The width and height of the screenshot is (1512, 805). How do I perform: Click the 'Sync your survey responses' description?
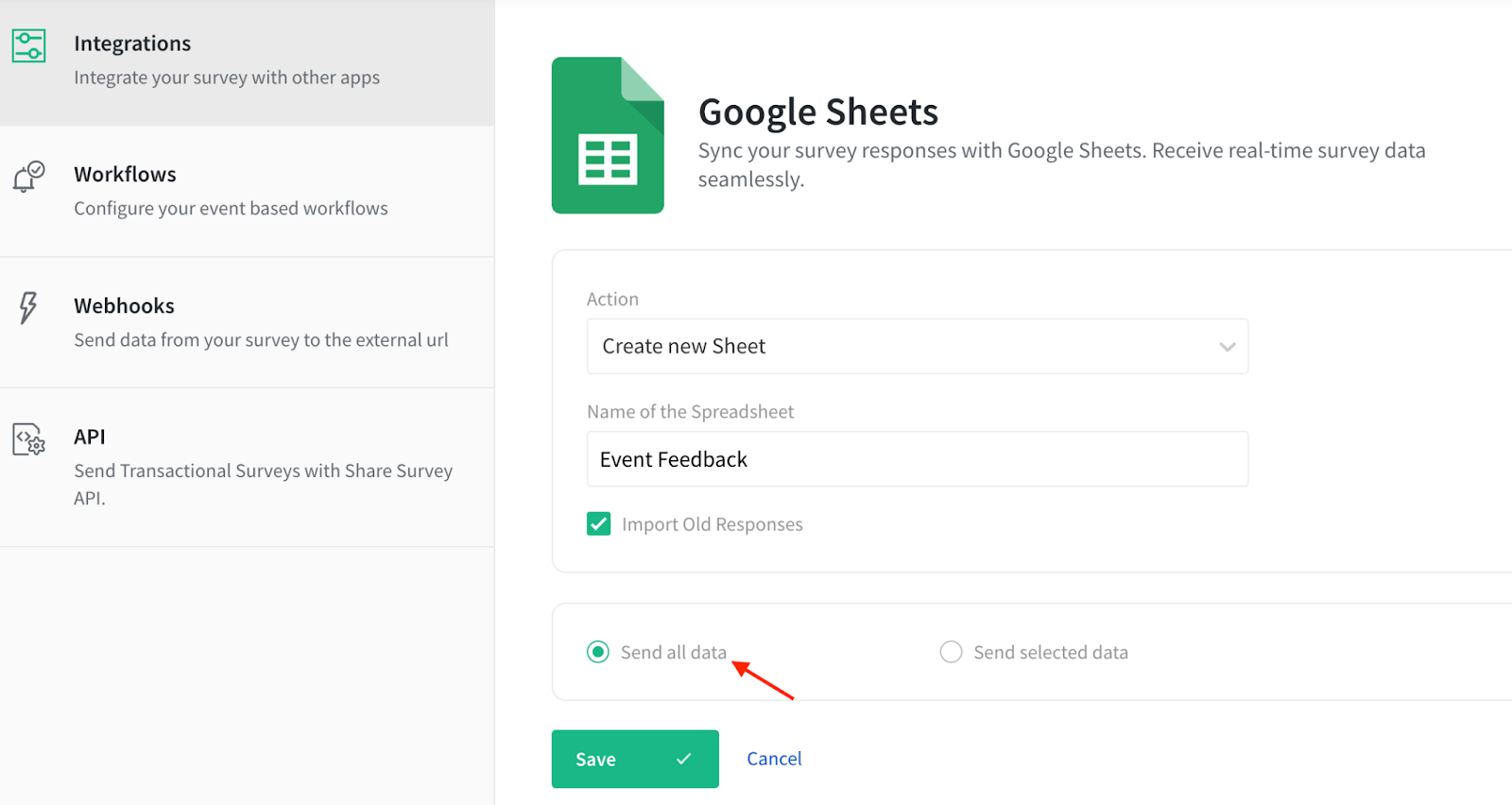click(x=1061, y=164)
